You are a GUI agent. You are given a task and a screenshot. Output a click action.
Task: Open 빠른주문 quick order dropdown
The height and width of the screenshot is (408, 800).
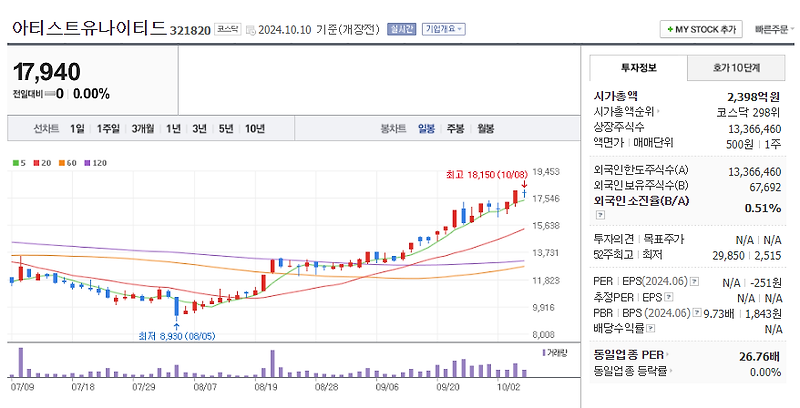[774, 30]
